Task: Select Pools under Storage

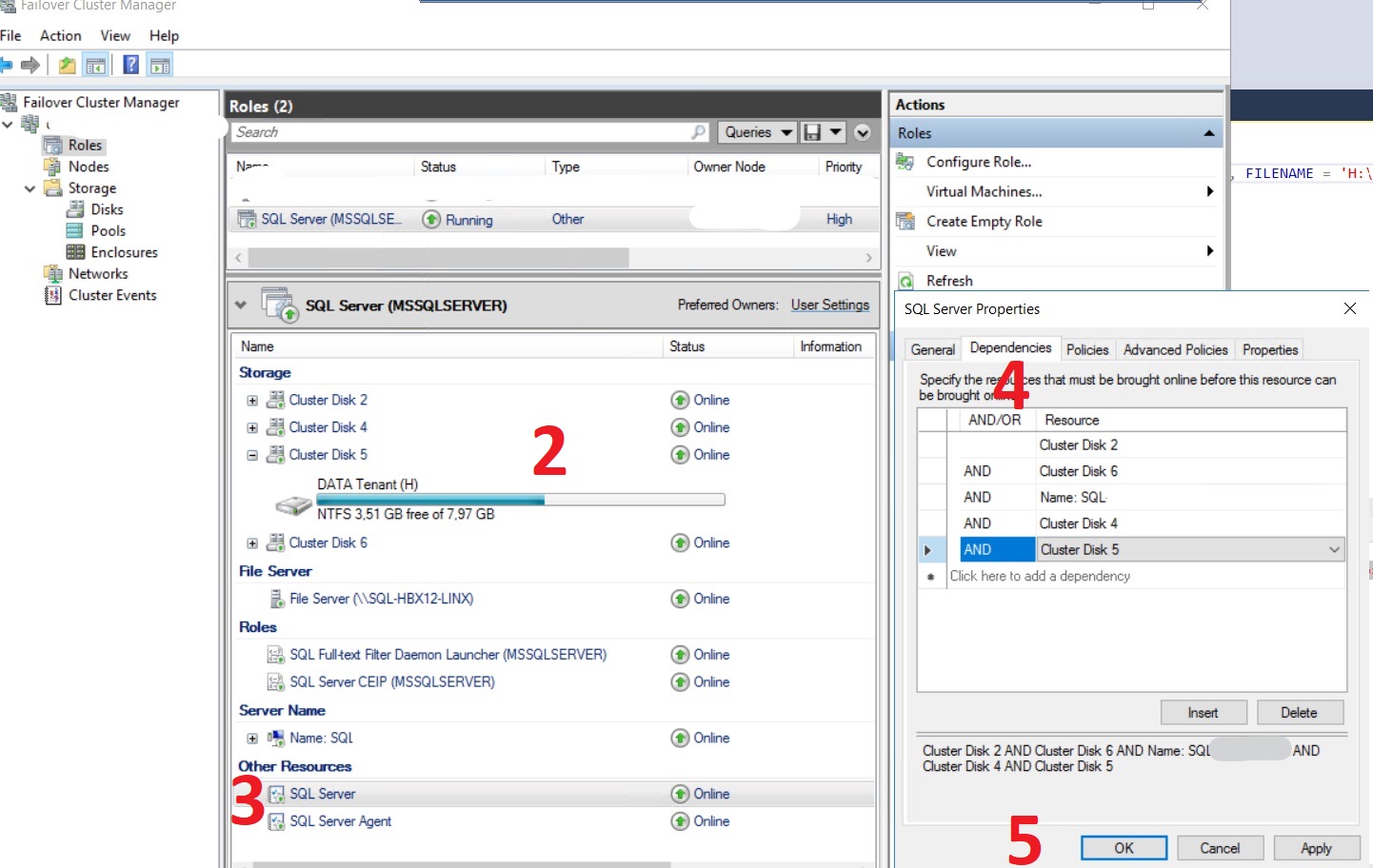Action: [108, 230]
